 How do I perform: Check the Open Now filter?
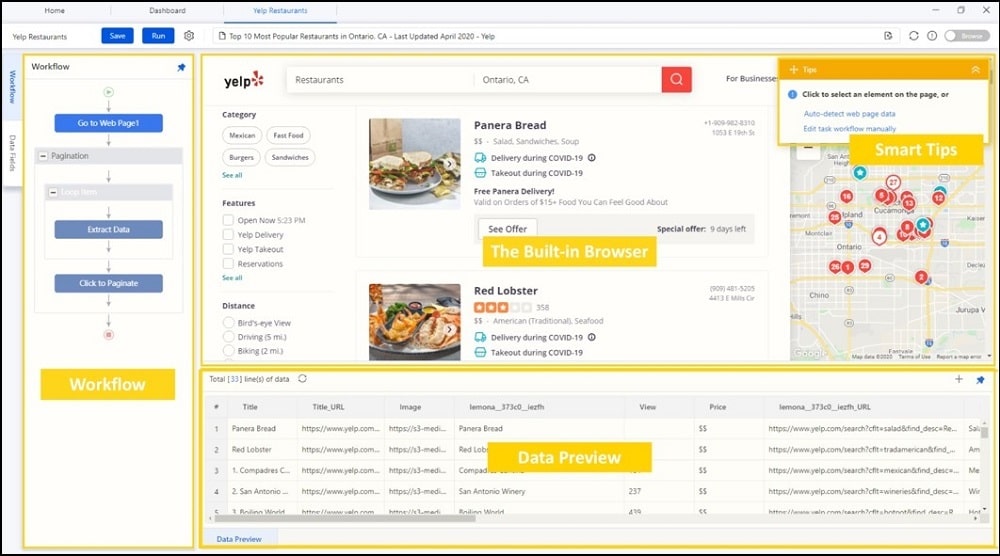228,220
